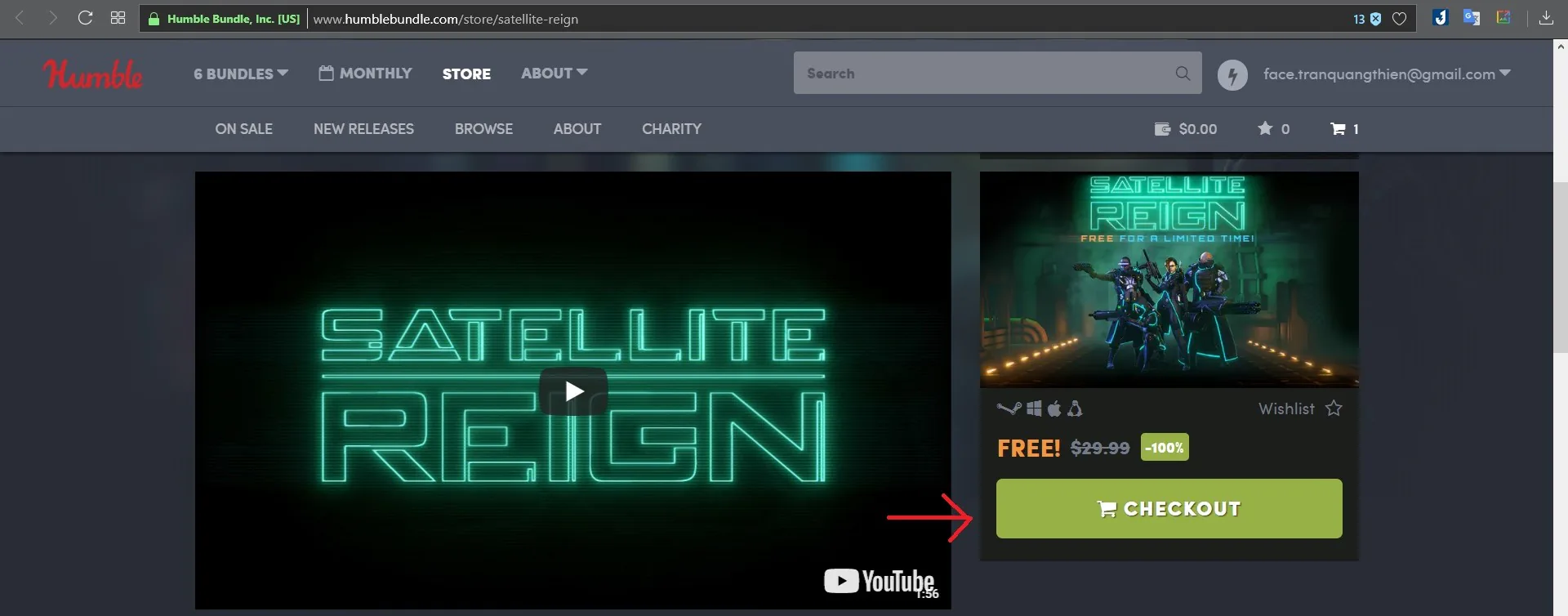
Task: Open the Google Translate extension icon
Action: tap(1472, 18)
